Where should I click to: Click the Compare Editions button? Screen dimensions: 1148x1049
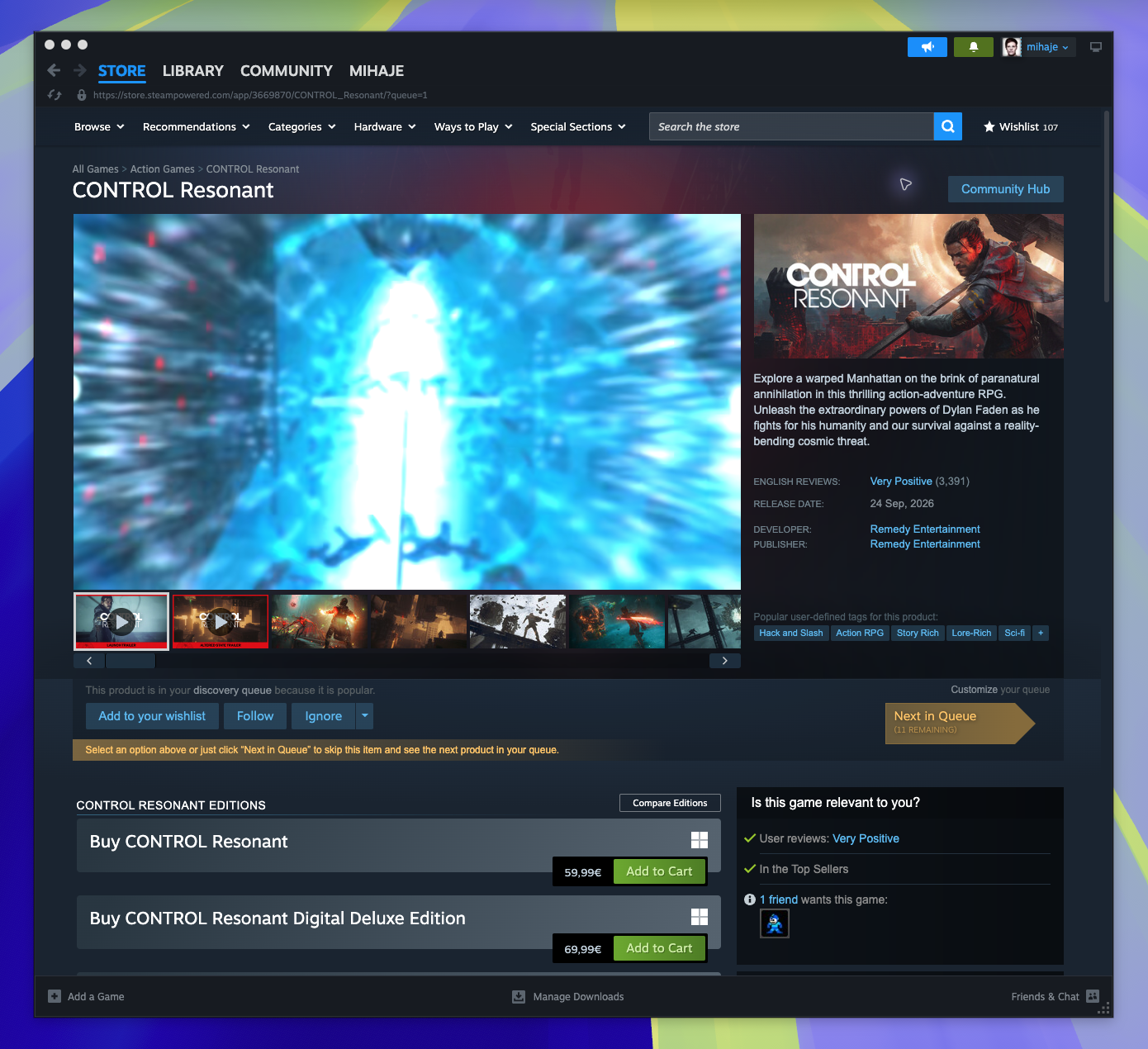(670, 803)
